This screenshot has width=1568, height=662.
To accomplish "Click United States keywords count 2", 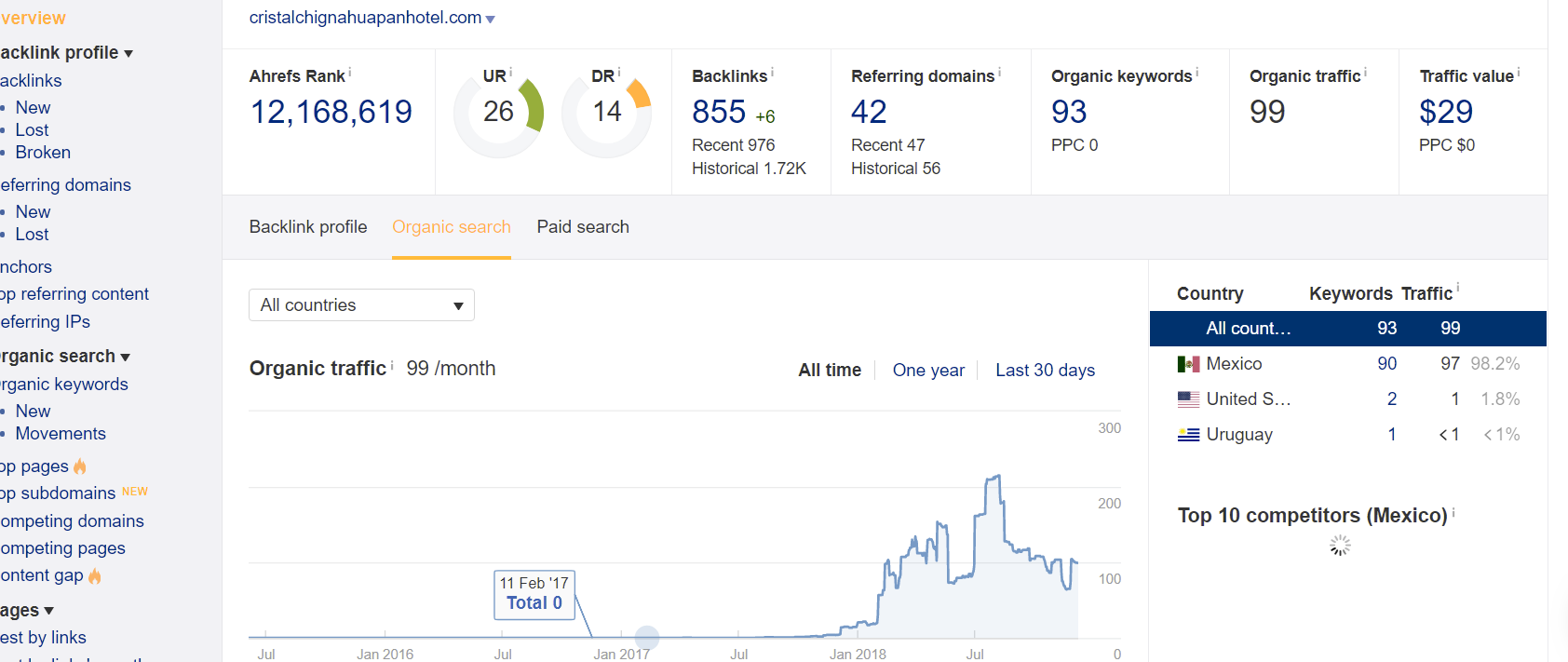I will [x=1392, y=399].
